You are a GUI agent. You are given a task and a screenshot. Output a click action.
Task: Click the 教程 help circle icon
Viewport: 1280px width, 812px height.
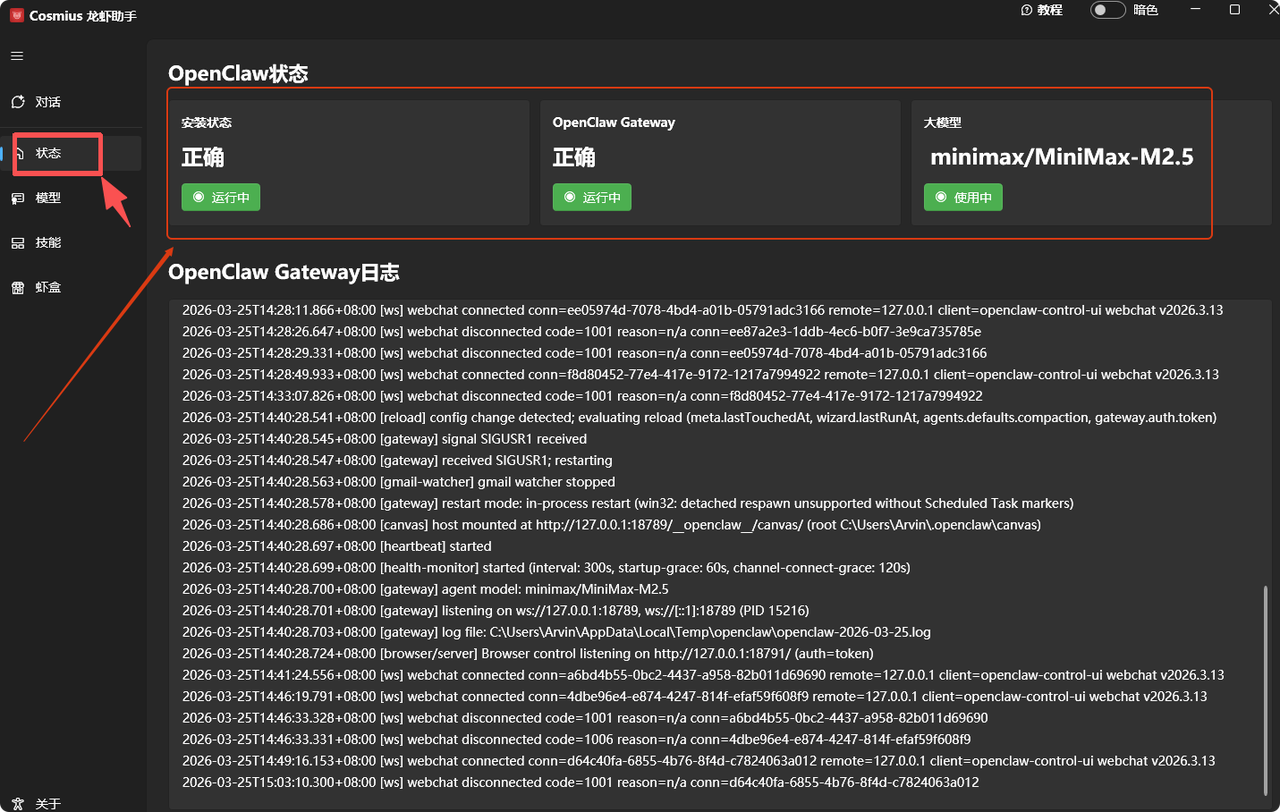(1026, 10)
